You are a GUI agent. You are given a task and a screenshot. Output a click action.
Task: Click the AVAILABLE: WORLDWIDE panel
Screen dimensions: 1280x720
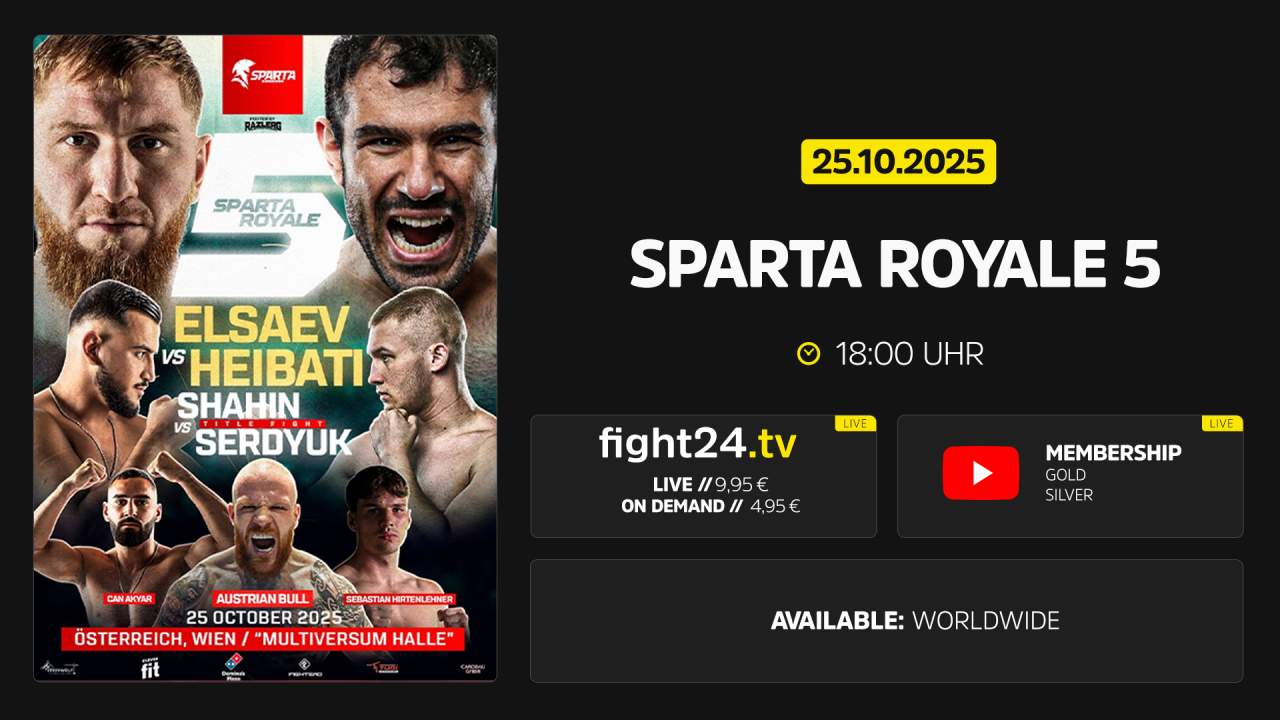pyautogui.click(x=887, y=621)
